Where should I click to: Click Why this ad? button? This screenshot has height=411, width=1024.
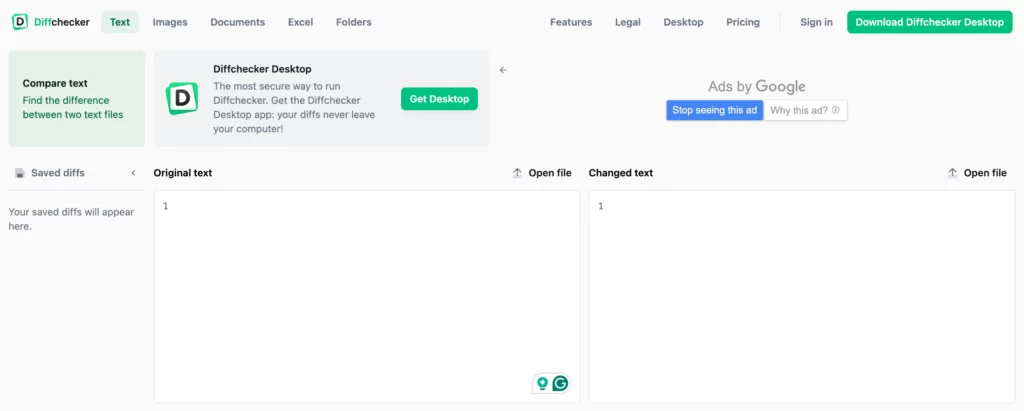[805, 110]
